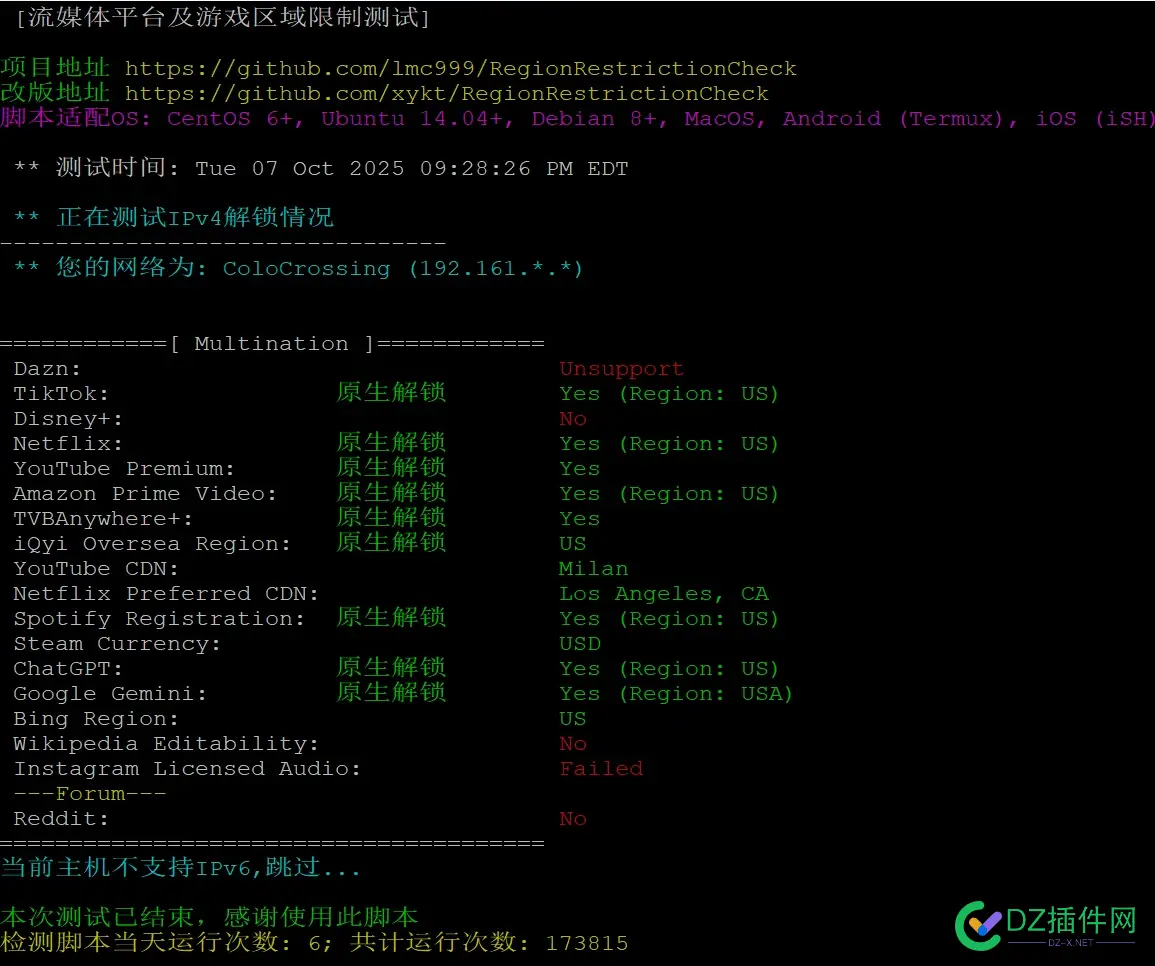Click 原生解锁 in the Netflix row
This screenshot has height=966, width=1155.
point(391,444)
